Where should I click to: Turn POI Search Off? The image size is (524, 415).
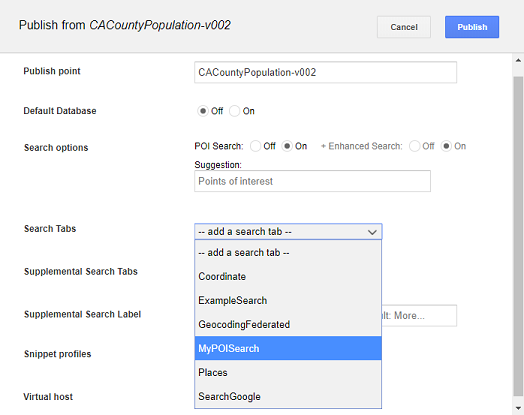click(x=255, y=146)
